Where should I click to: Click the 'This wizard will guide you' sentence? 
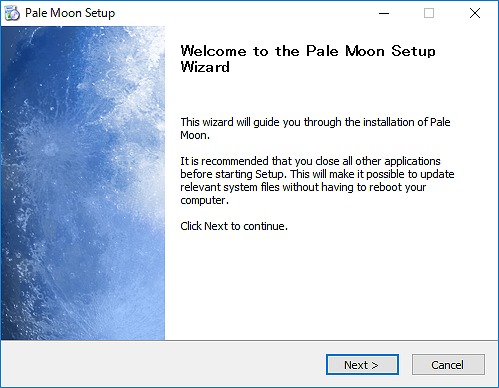(x=315, y=128)
